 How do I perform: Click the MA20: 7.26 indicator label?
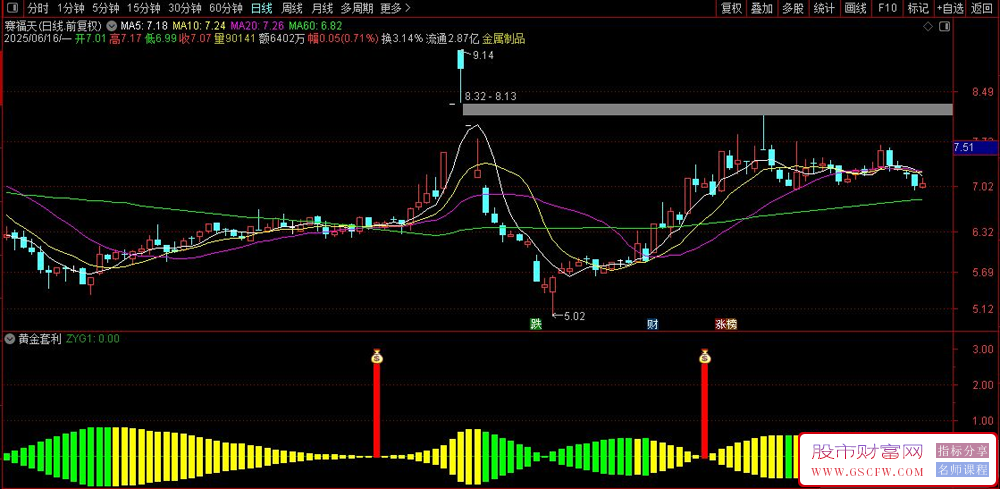[256, 27]
